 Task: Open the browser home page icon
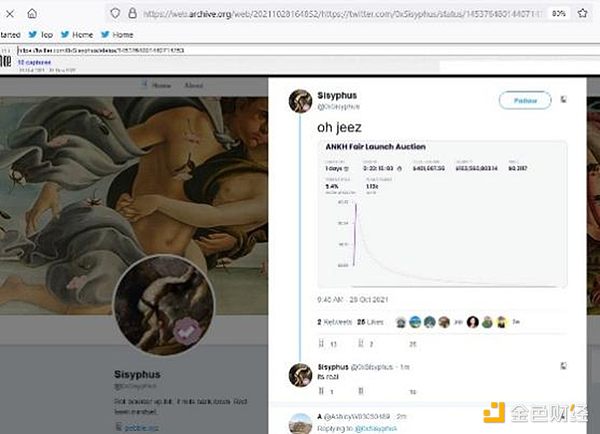point(32,14)
